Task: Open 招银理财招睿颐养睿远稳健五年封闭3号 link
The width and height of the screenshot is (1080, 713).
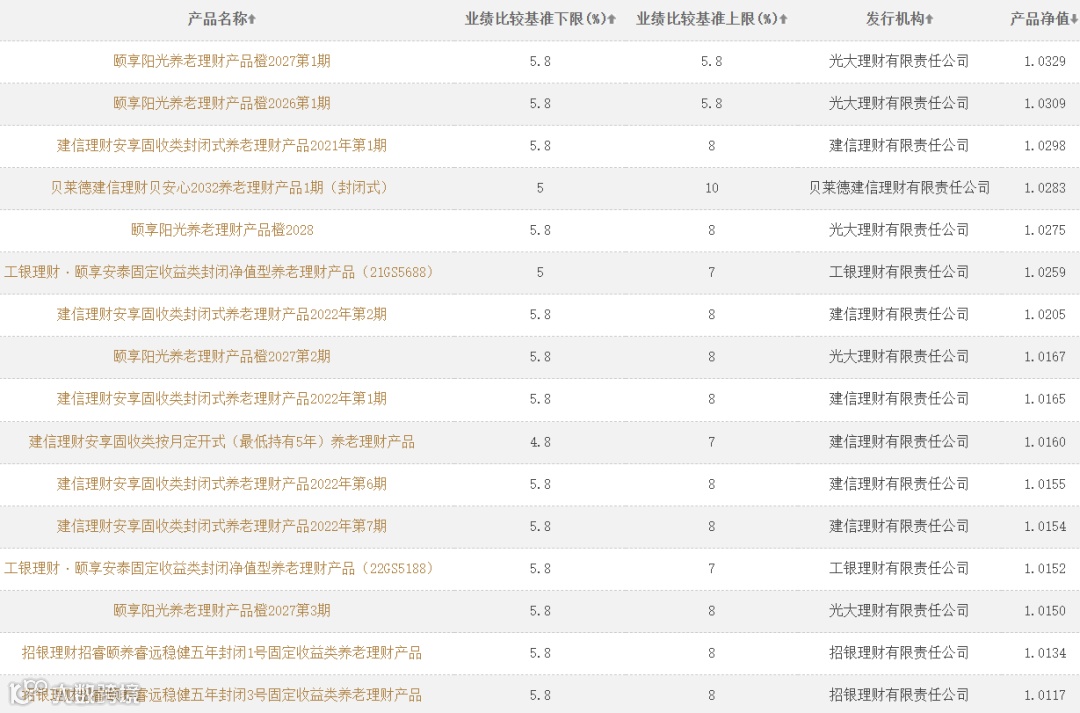Action: point(222,694)
